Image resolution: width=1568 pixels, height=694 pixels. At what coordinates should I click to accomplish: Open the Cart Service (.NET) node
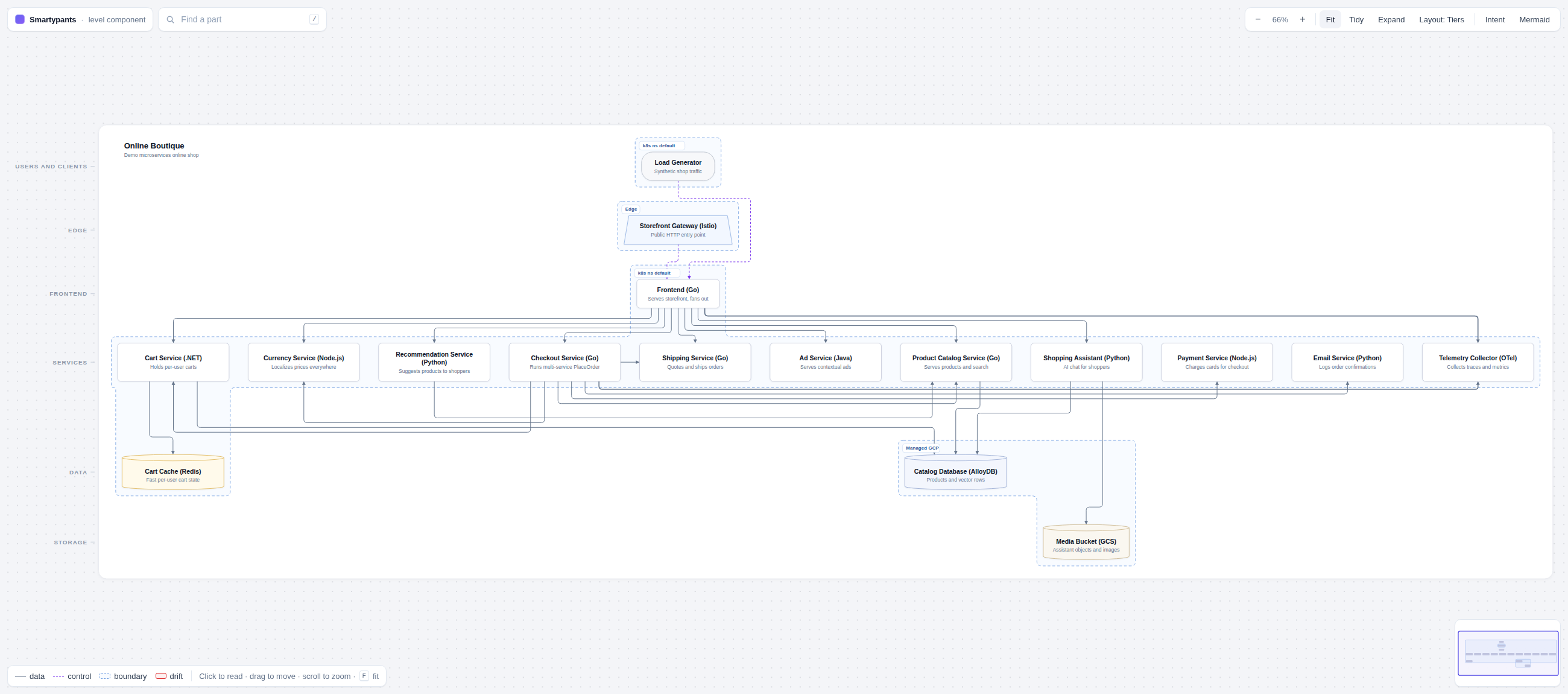(173, 362)
